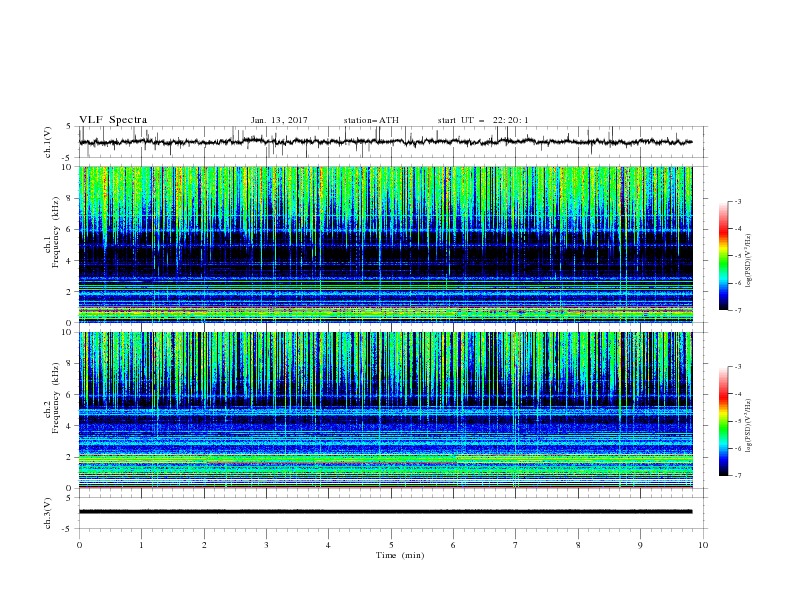Click time axis tick label "9"
This screenshot has width=792, height=612.
tap(640, 545)
